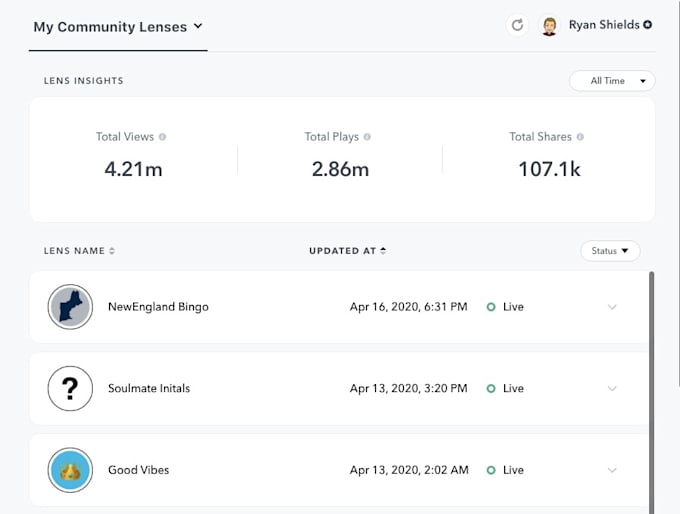The height and width of the screenshot is (514, 680).
Task: Click info icon next to Total Plays
Action: click(x=367, y=137)
